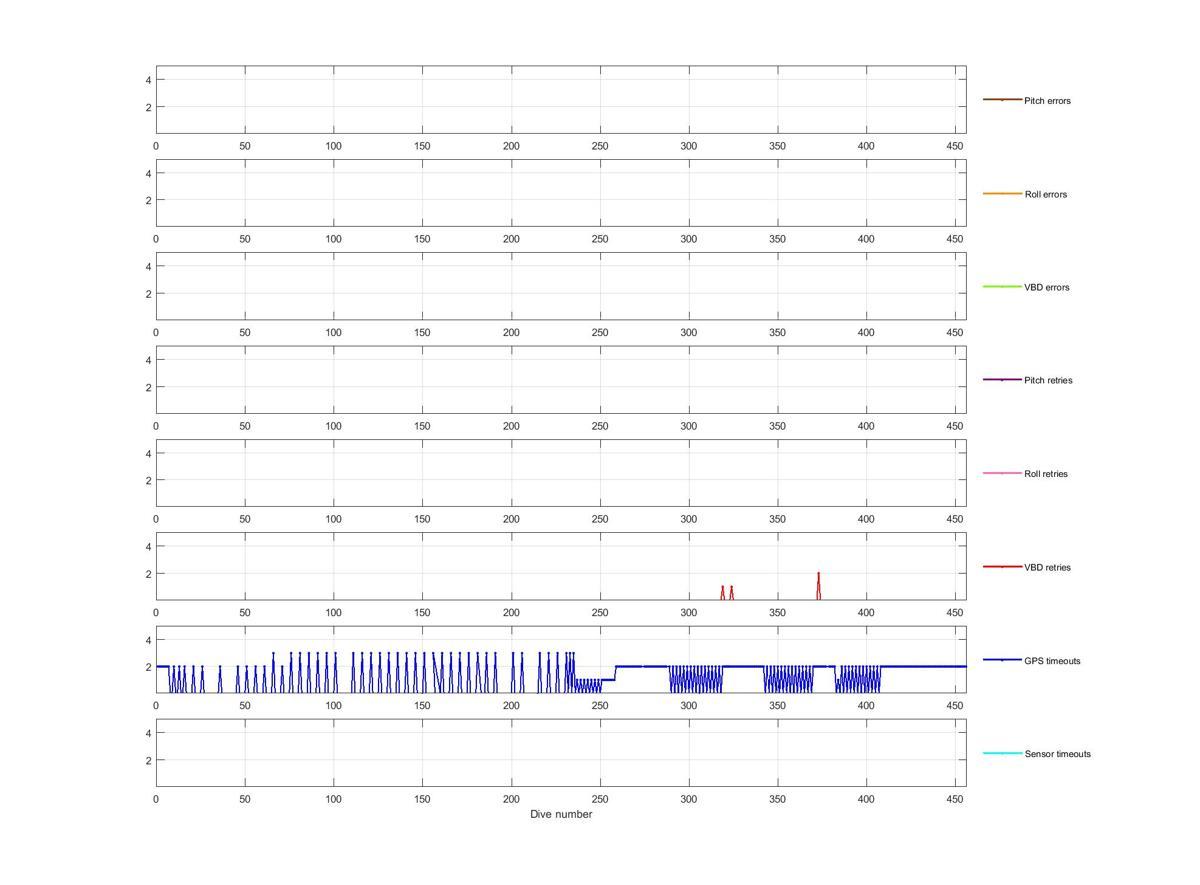The height and width of the screenshot is (885, 1200).
Task: Click the y-axis '2' tick of Sensor timeouts plot
Action: (x=148, y=760)
